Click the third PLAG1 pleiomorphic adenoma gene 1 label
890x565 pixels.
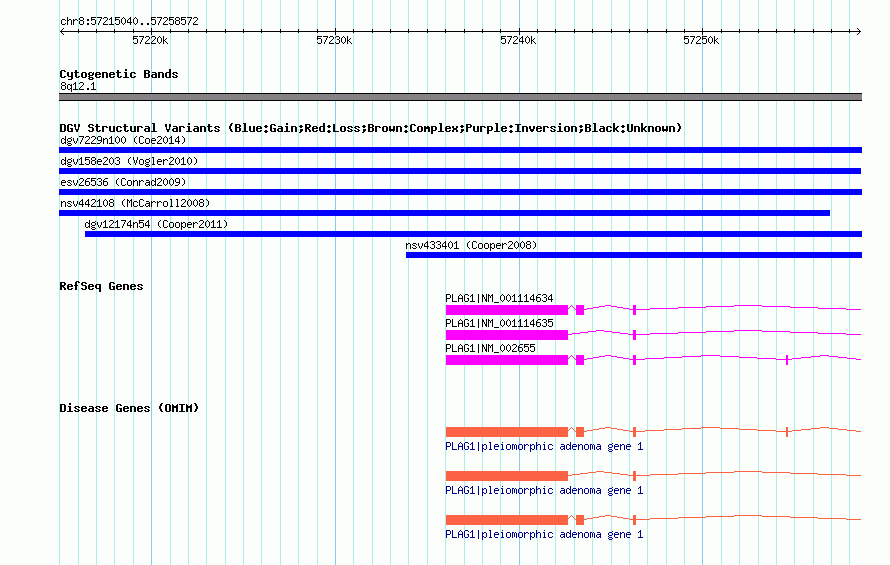[544, 534]
